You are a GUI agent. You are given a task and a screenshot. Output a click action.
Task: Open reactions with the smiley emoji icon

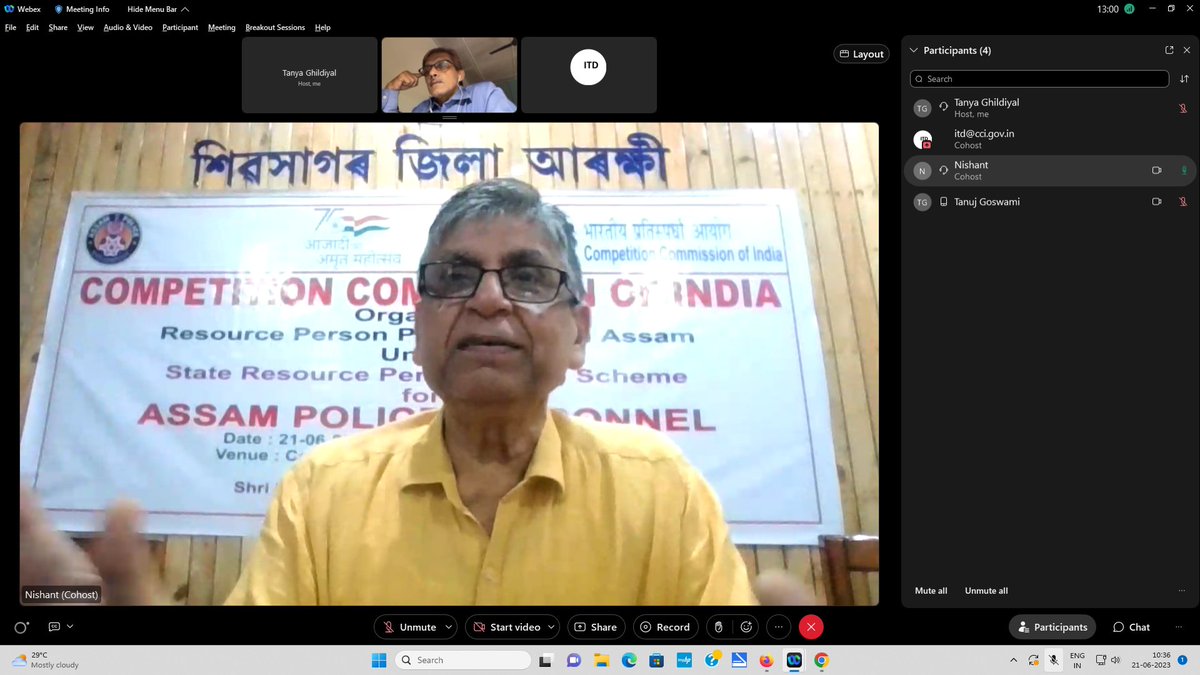pyautogui.click(x=746, y=627)
